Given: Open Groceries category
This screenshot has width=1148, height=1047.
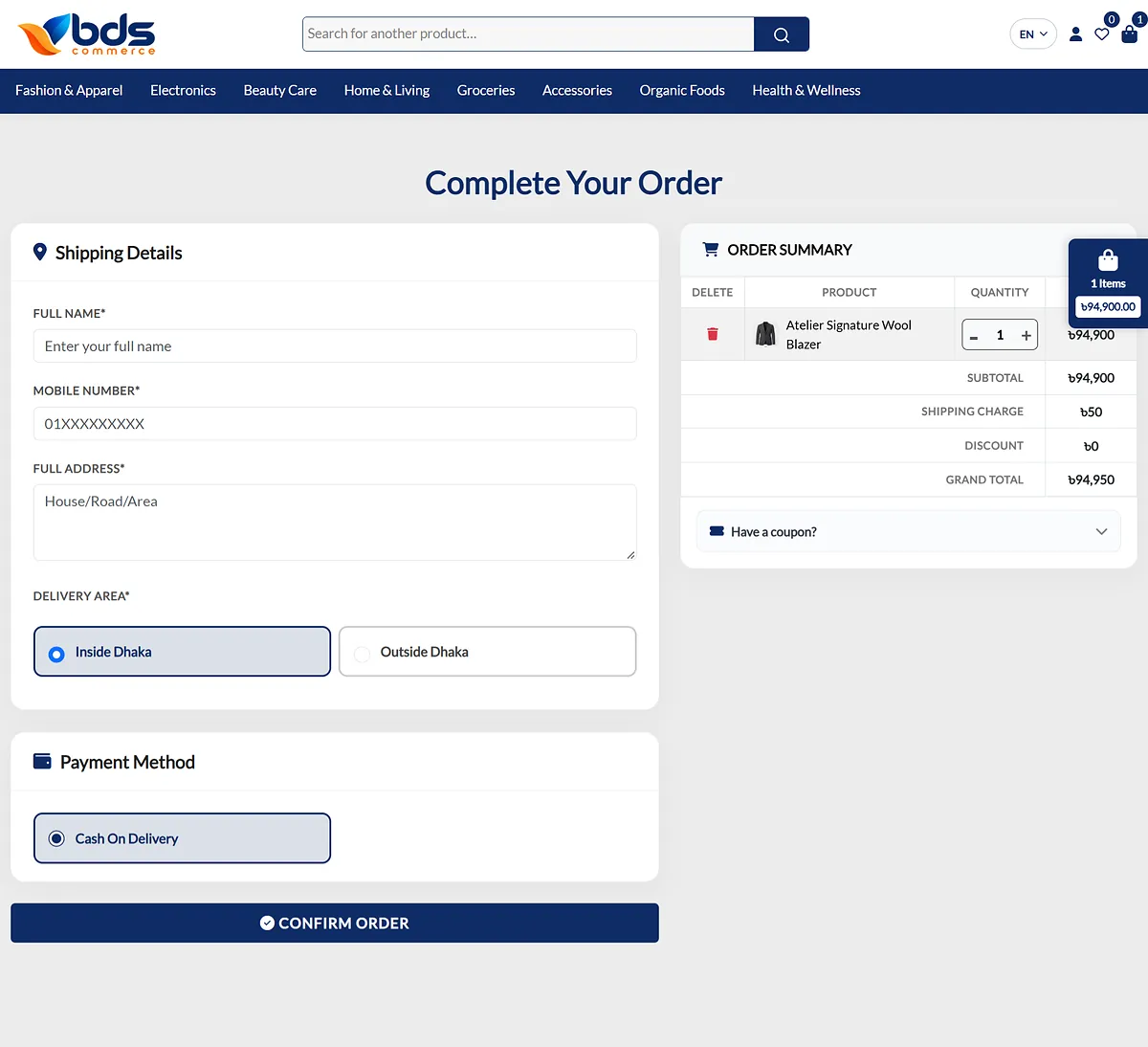Looking at the screenshot, I should 486,90.
